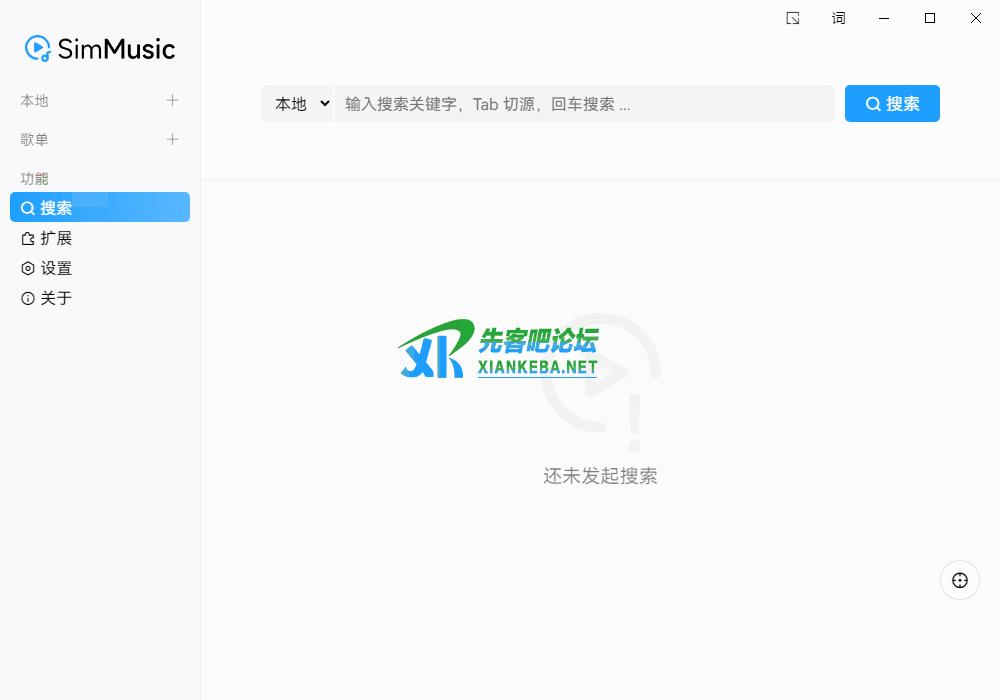Click the magnifier icon beside 搜索 in sidebar
1000x700 pixels.
click(28, 207)
